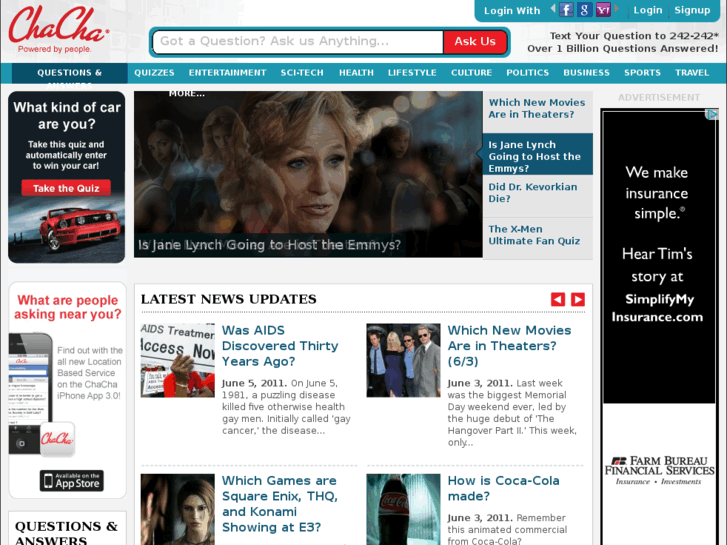Viewport: 727px width, 545px height.
Task: Click the ChaCha app icon on iPhone
Action: [x=57, y=439]
